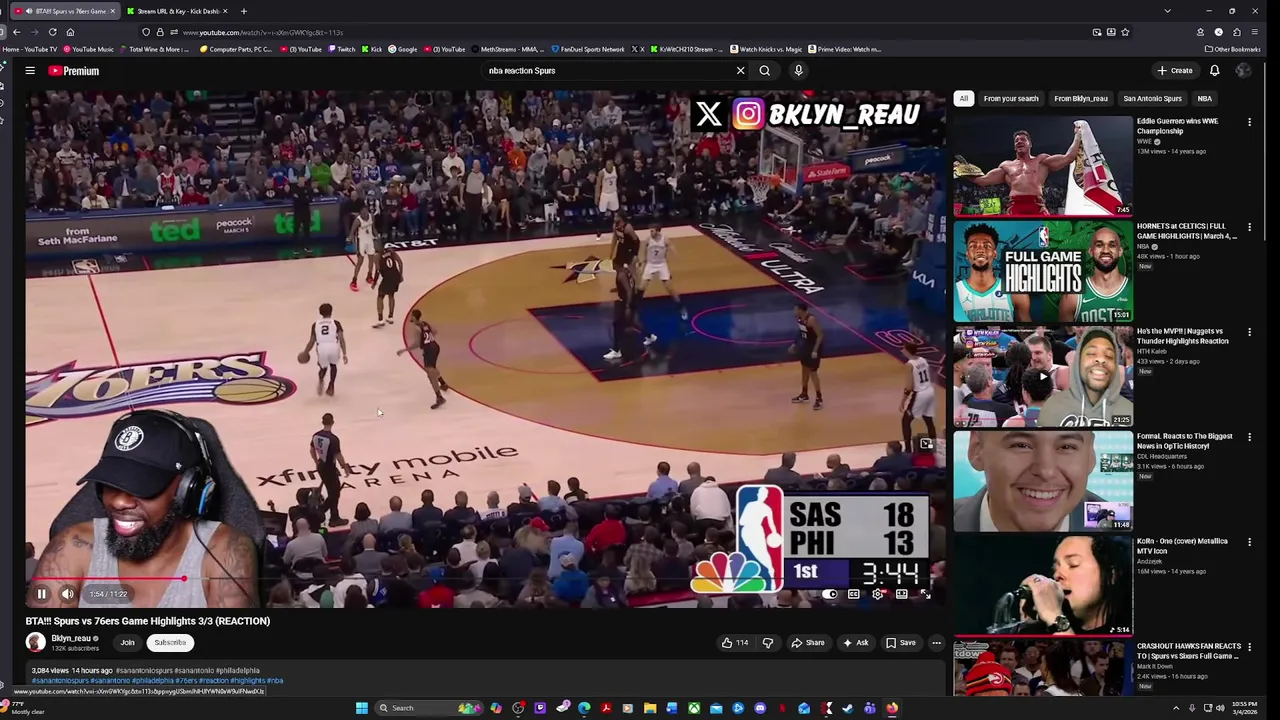Submit search with the magnifier icon
The image size is (1280, 720).
pos(764,71)
